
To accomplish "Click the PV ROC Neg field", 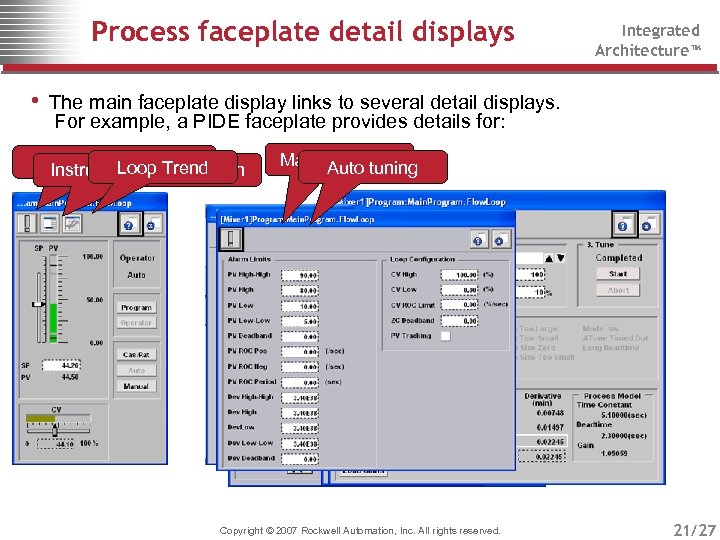I will click(300, 367).
